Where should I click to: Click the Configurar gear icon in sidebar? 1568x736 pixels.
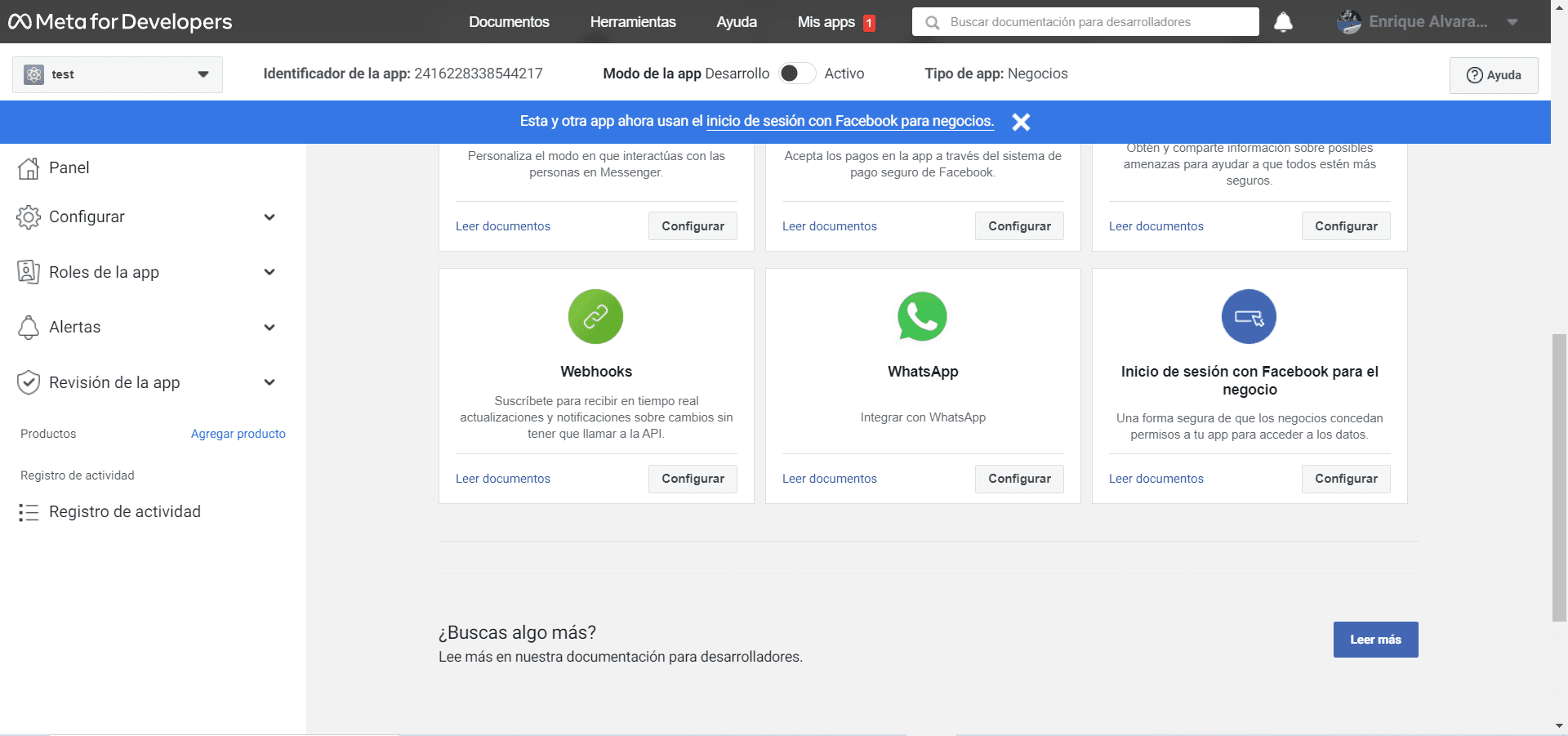[x=29, y=217]
